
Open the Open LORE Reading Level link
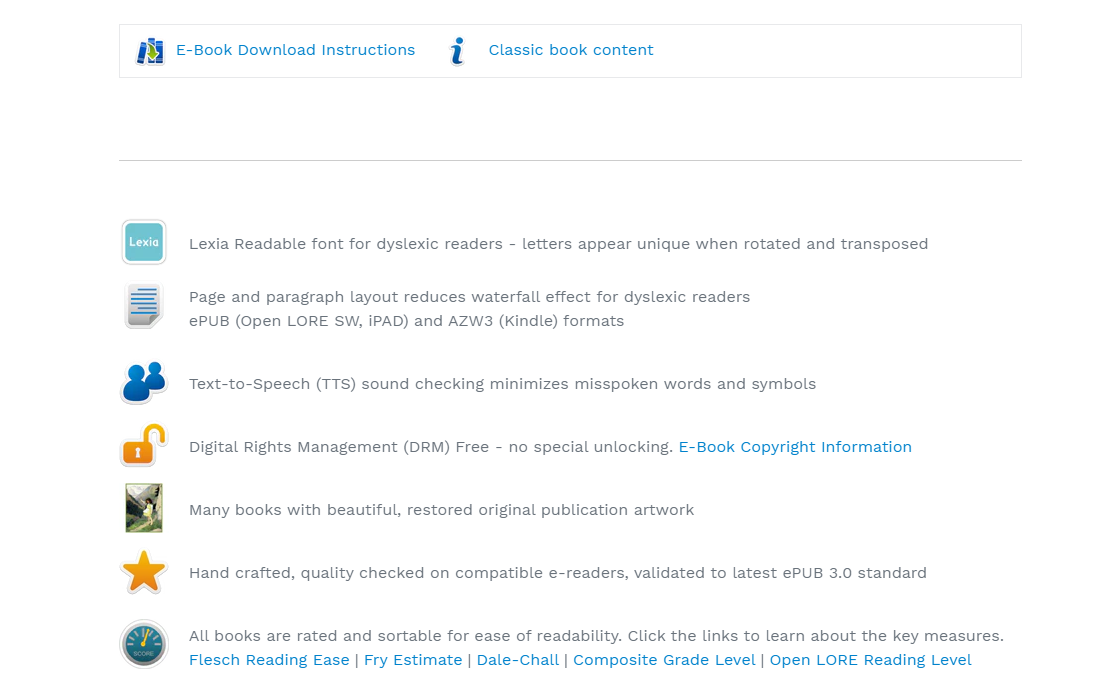(x=870, y=660)
